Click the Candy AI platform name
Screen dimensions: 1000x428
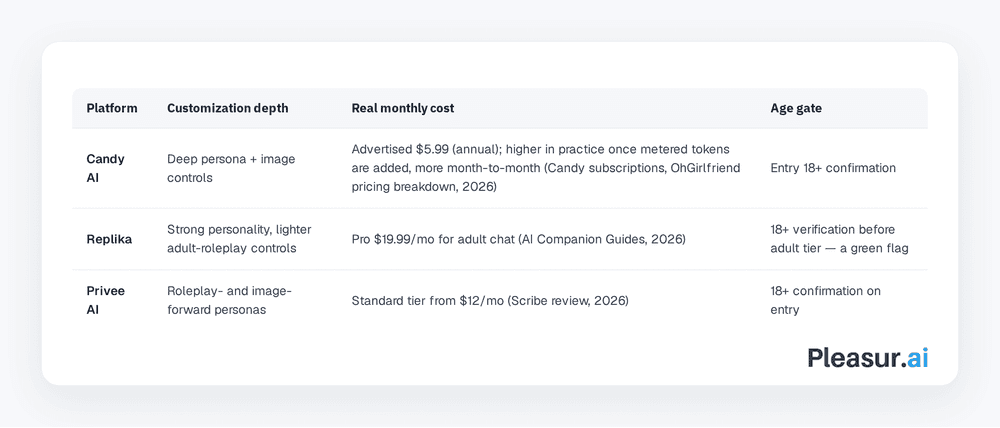point(106,168)
